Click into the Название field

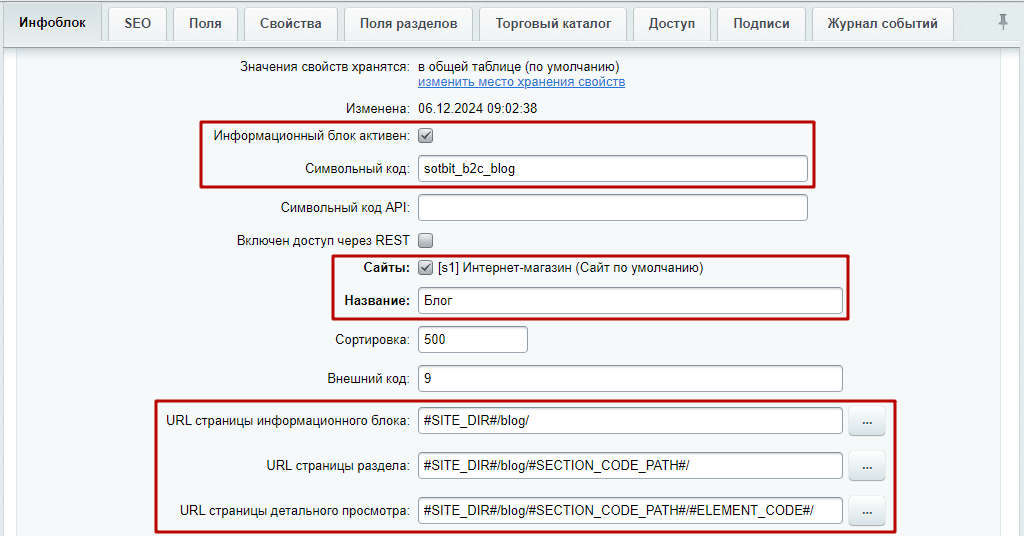[630, 300]
